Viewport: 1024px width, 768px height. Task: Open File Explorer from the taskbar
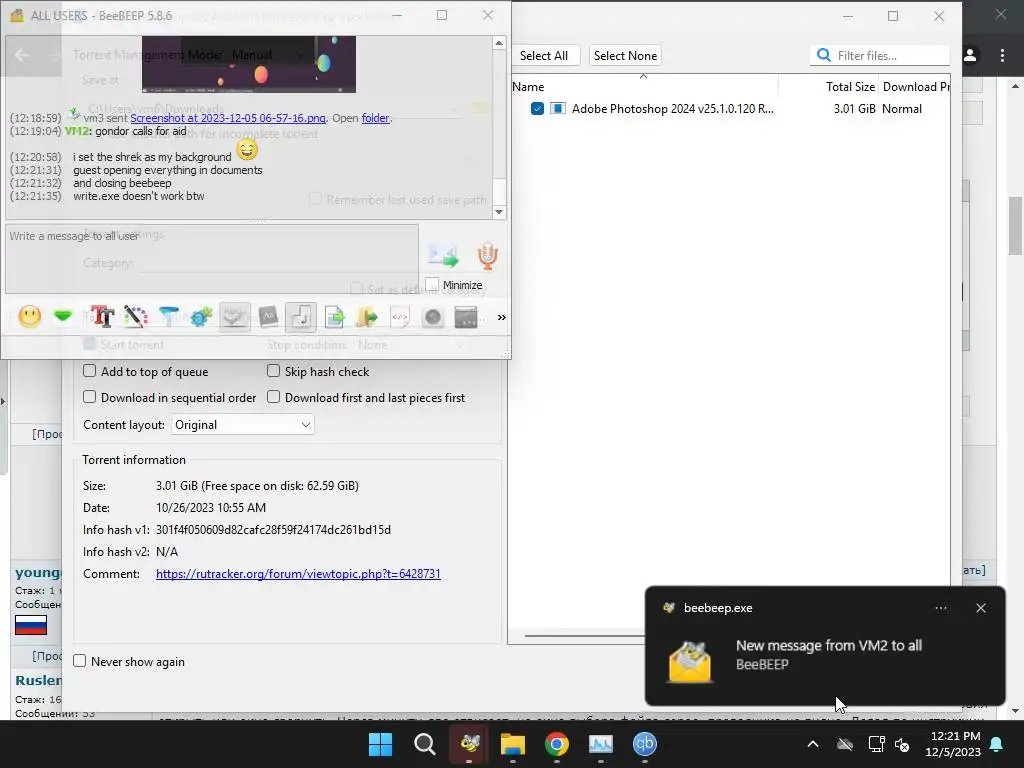[513, 744]
